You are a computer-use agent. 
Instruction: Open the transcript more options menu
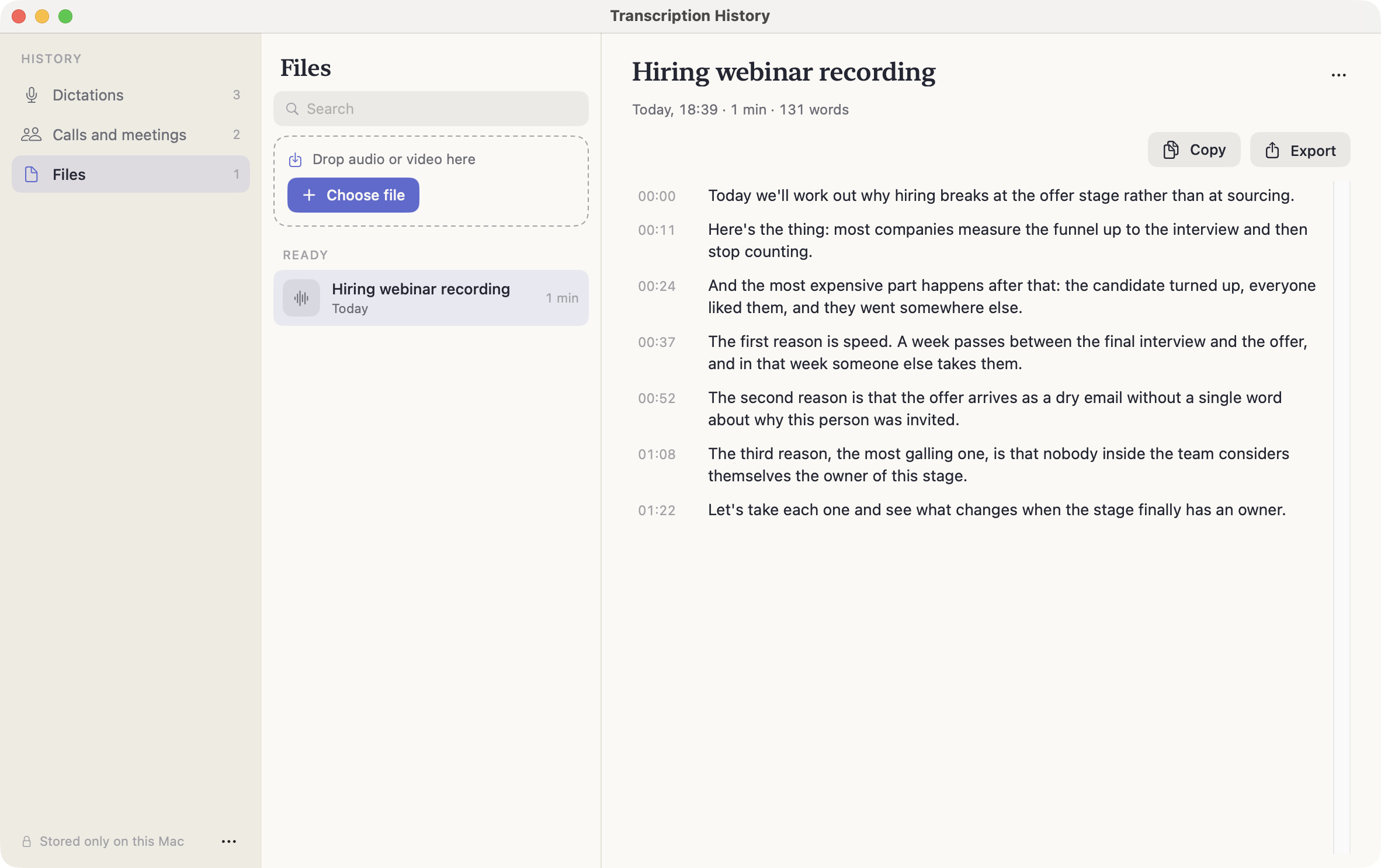point(1338,75)
